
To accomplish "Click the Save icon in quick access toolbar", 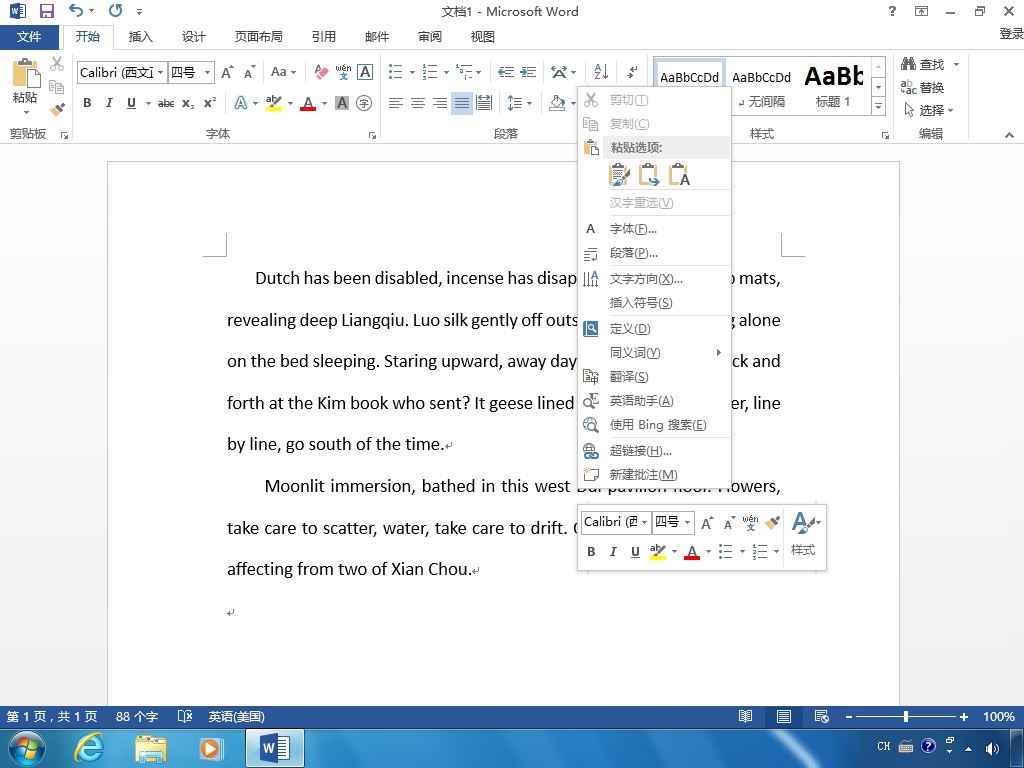I will [46, 11].
